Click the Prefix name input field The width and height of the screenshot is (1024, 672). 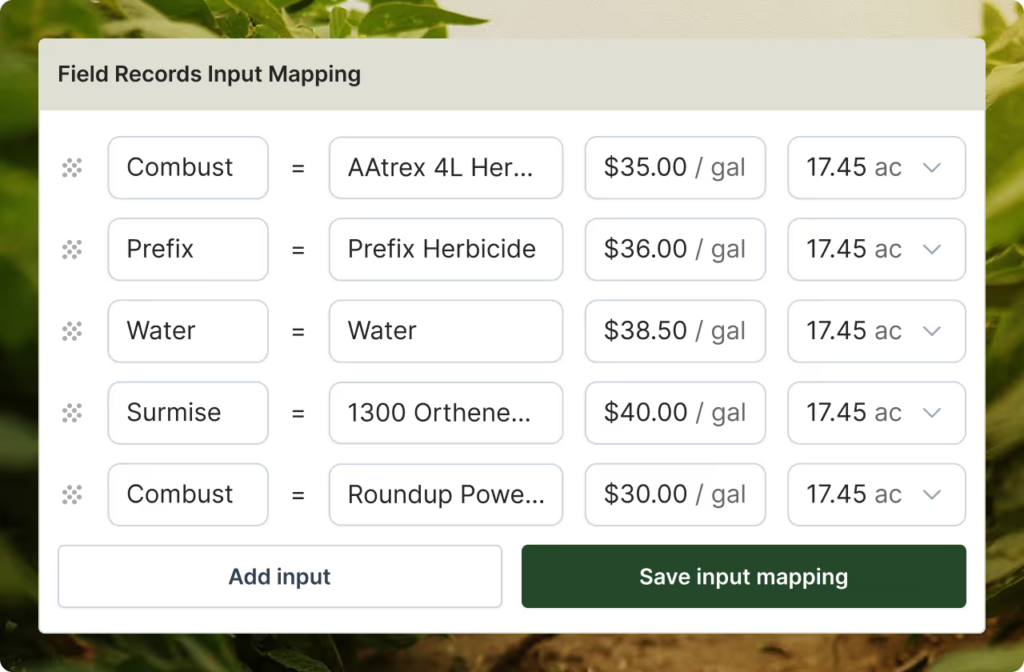tap(188, 250)
